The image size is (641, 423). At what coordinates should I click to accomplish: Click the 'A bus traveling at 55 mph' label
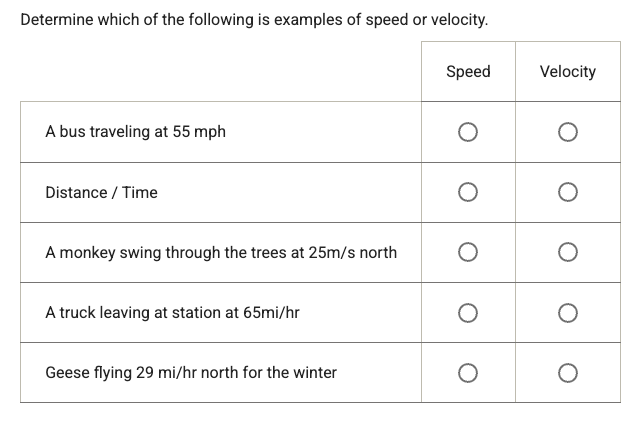135,132
